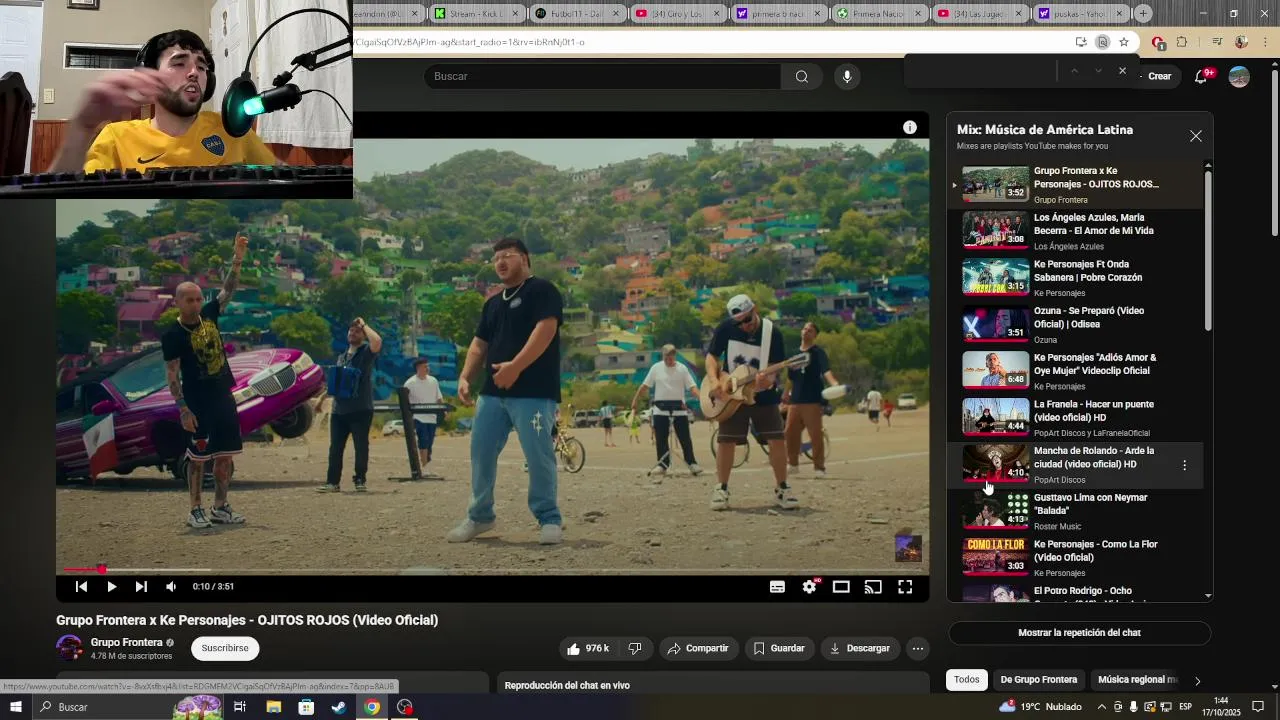
Task: Download video via Descargar button
Action: pyautogui.click(x=860, y=649)
